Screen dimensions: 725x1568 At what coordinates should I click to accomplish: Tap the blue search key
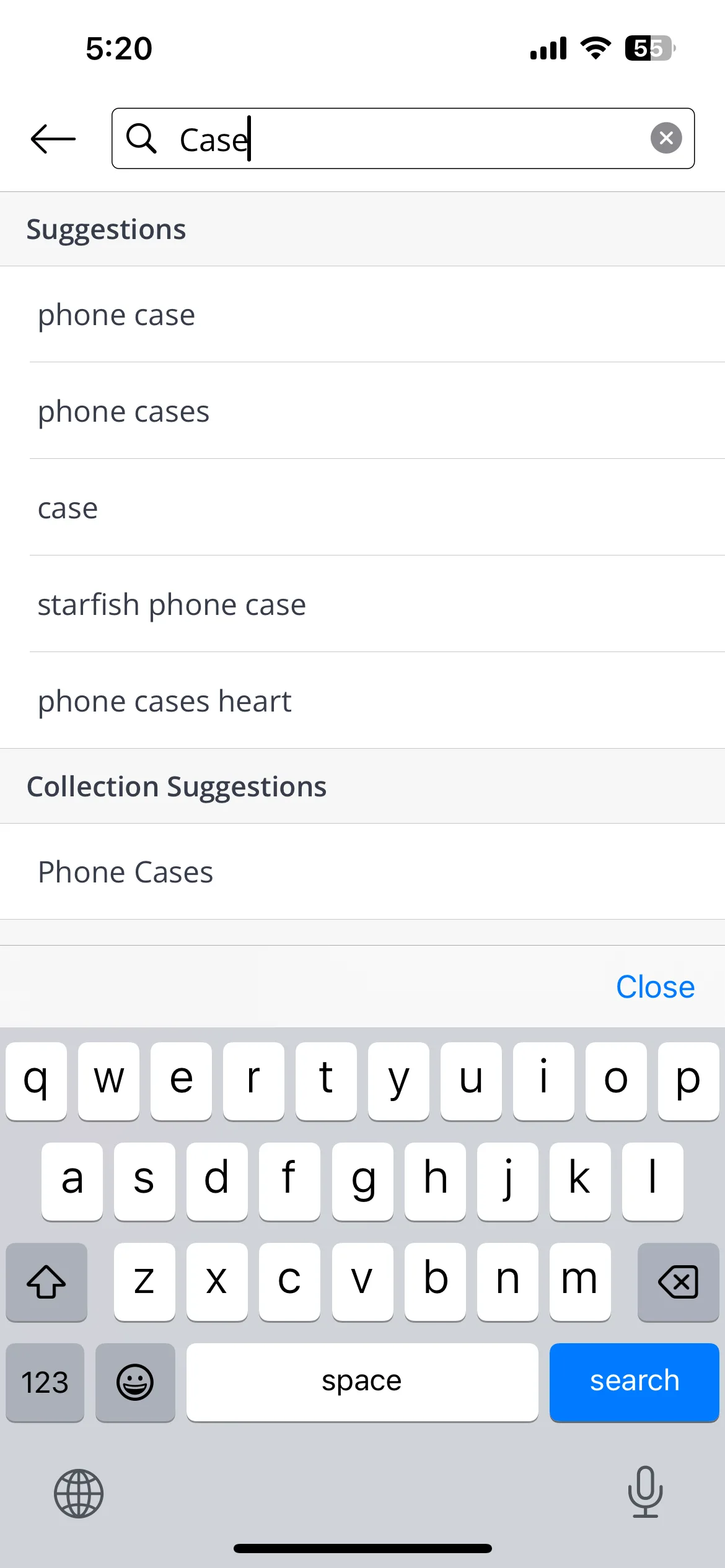pos(634,1382)
